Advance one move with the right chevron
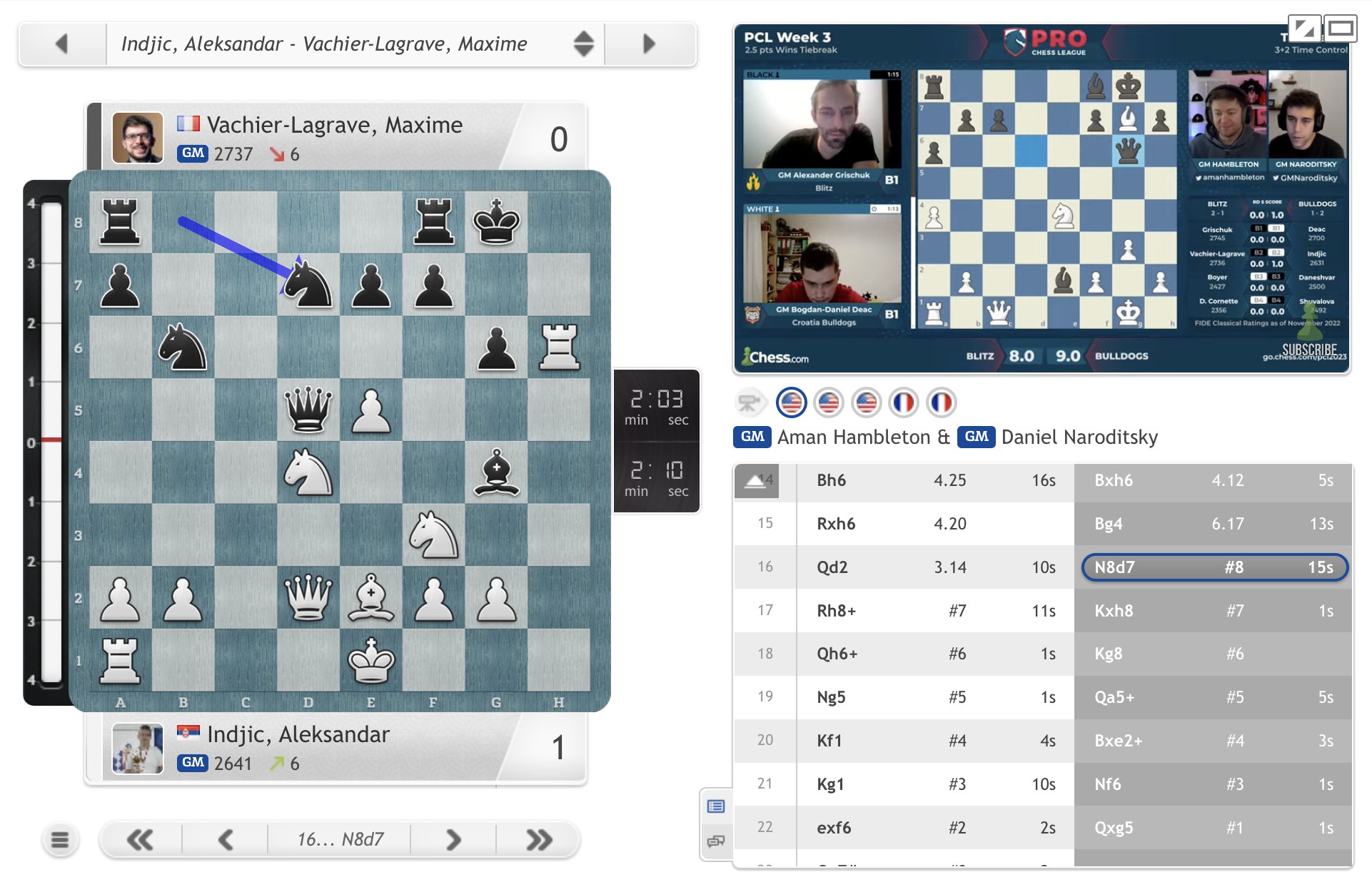This screenshot has width=1372, height=892. click(x=452, y=840)
